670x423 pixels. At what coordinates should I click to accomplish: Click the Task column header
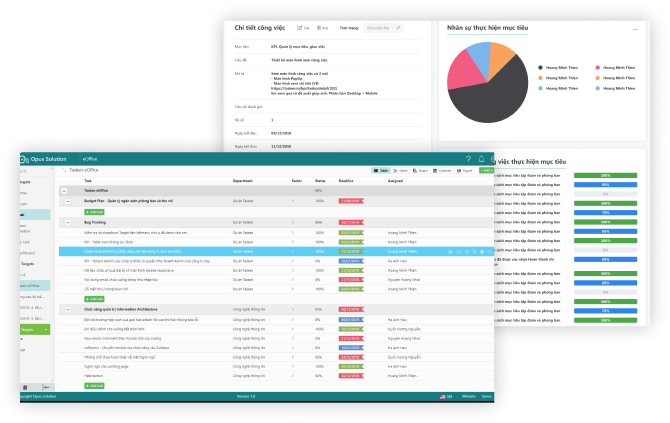[88, 181]
